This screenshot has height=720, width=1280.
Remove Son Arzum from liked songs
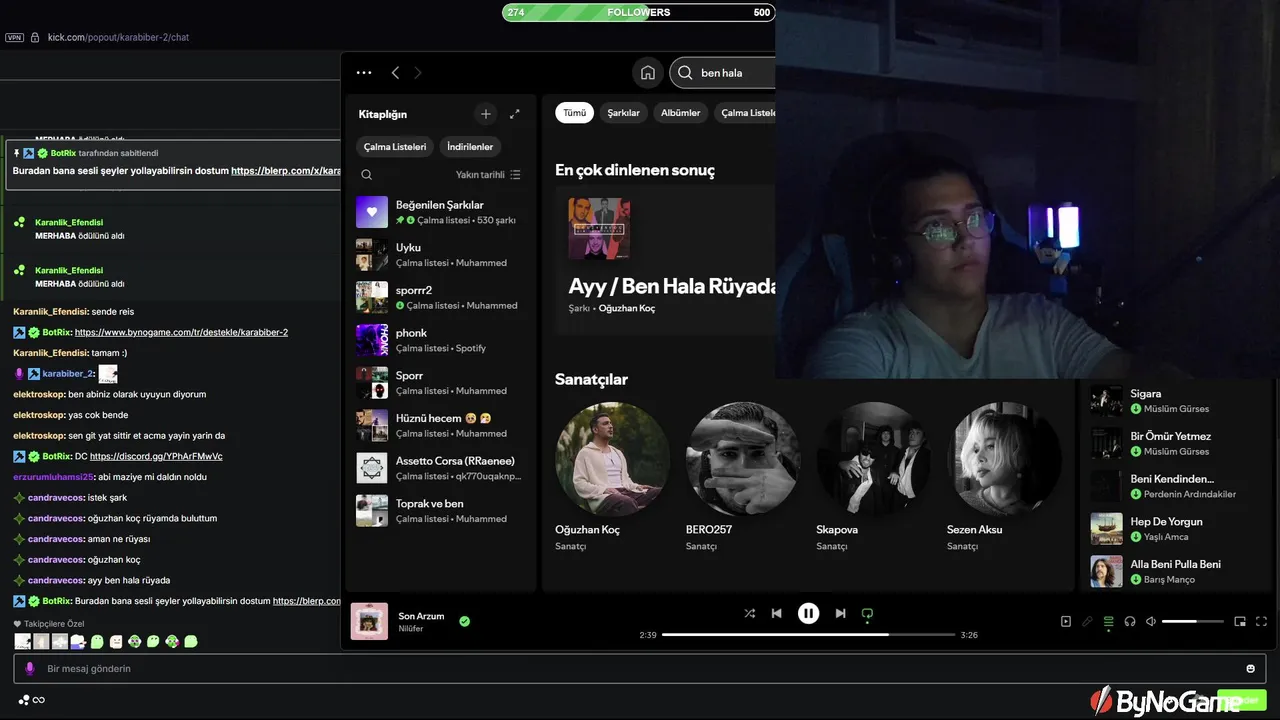pyautogui.click(x=464, y=621)
